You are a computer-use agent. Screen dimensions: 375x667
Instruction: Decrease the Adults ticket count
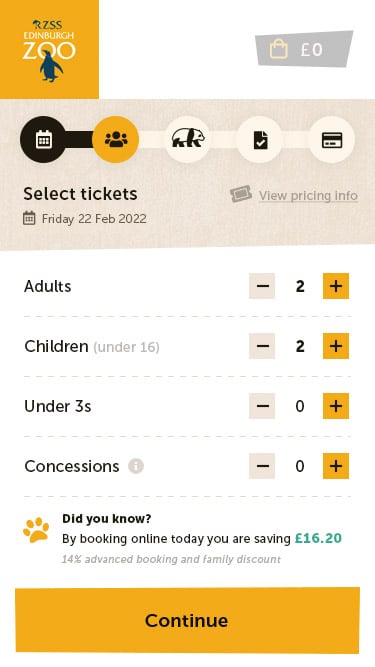point(262,286)
